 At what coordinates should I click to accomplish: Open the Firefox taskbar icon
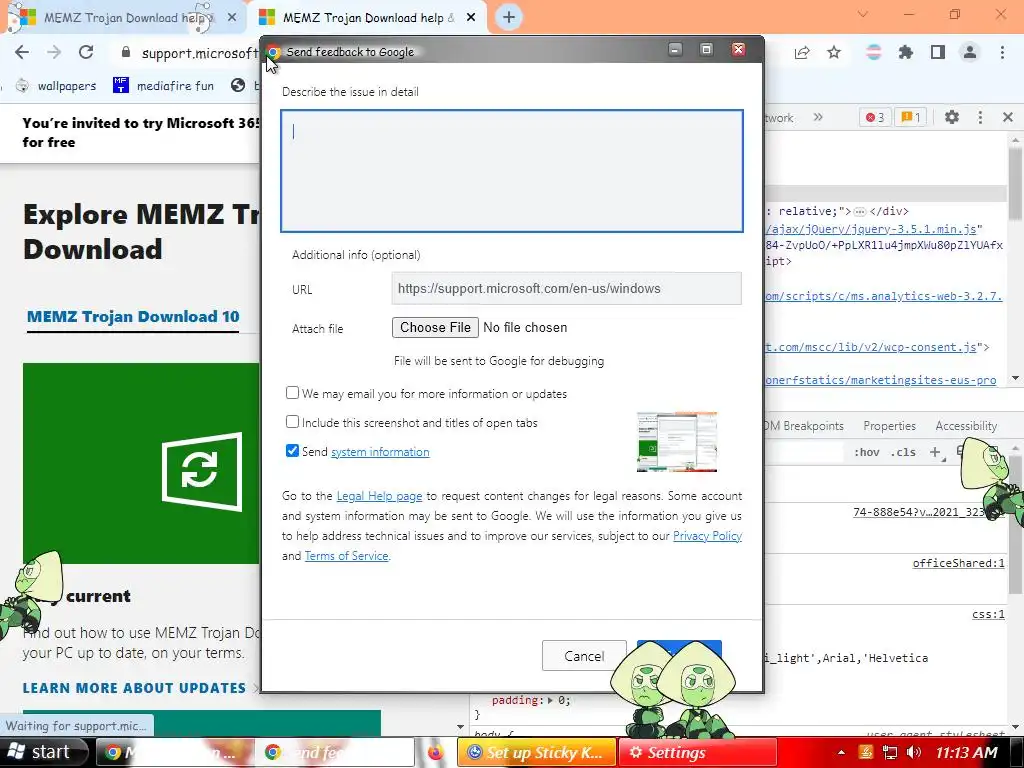pyautogui.click(x=435, y=752)
